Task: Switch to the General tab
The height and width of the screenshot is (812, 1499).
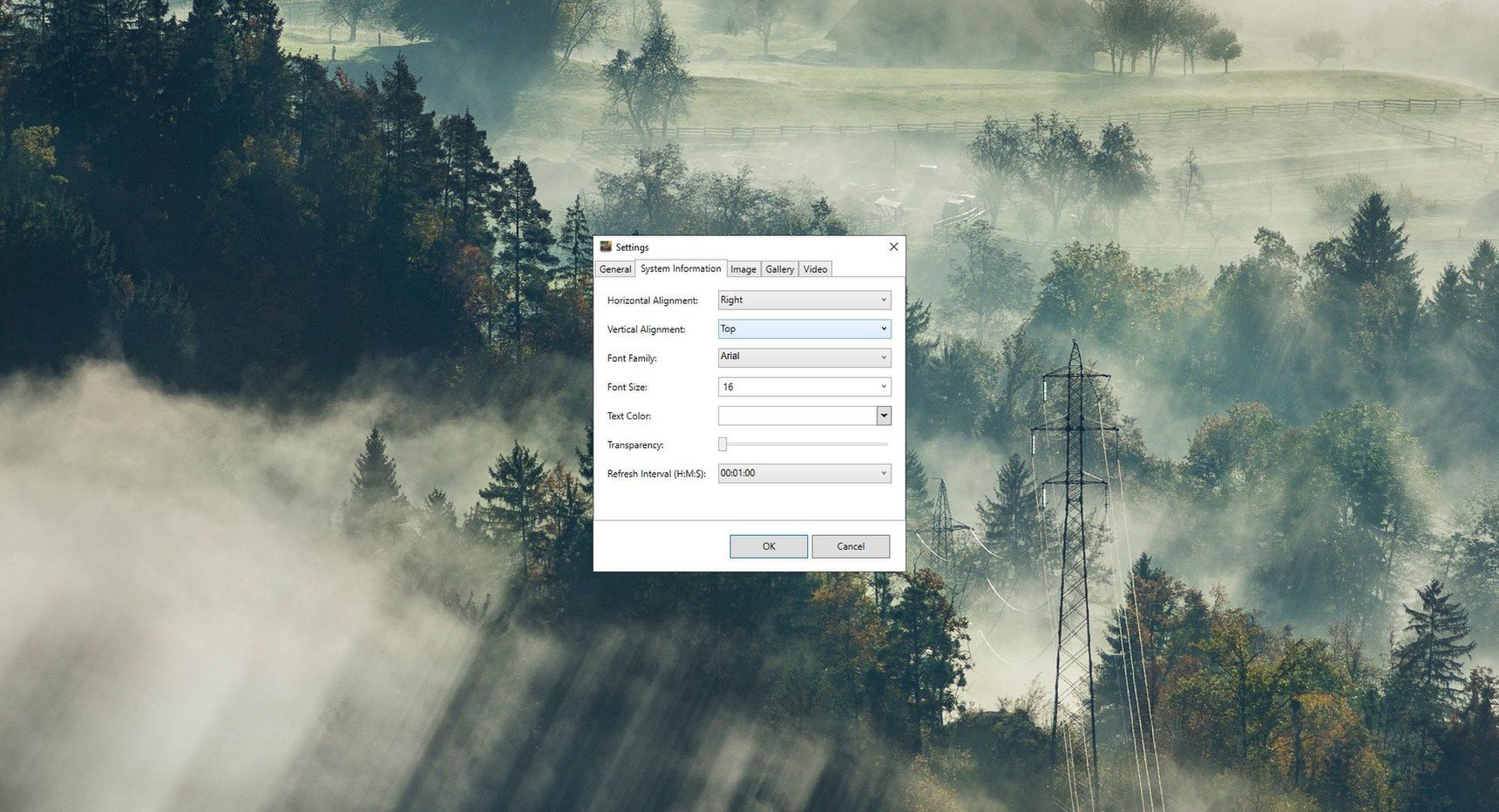Action: pyautogui.click(x=615, y=269)
